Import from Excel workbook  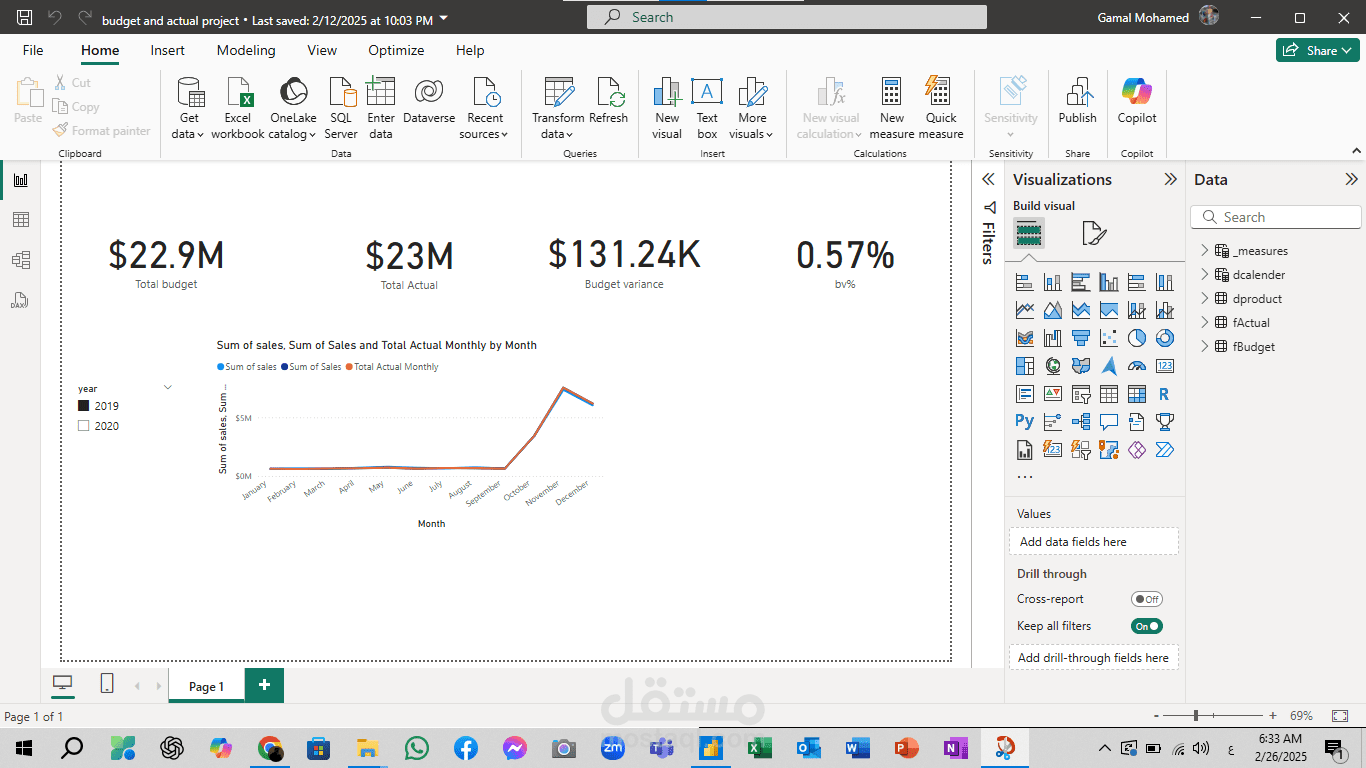238,108
